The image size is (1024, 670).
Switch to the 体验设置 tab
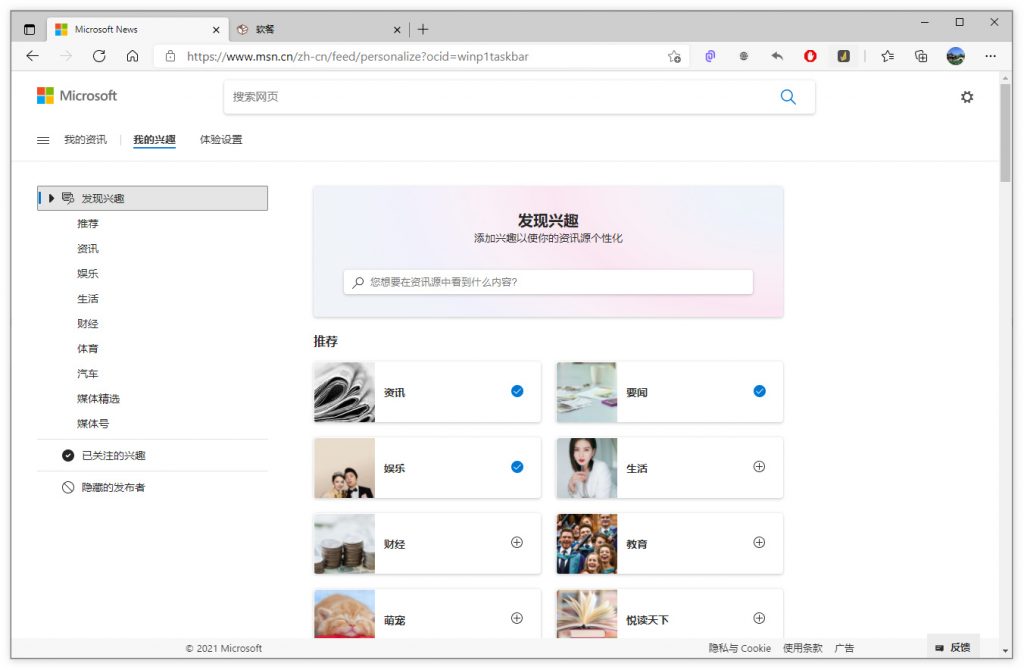click(x=220, y=140)
